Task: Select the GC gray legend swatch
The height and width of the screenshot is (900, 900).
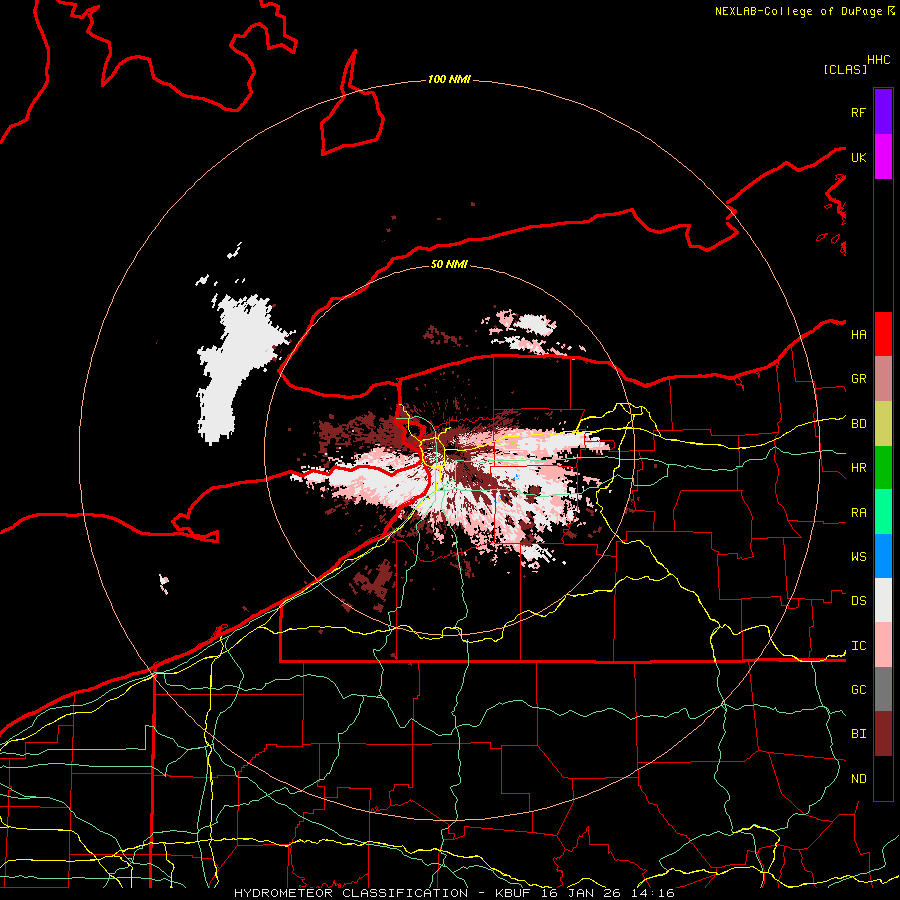Action: [883, 689]
